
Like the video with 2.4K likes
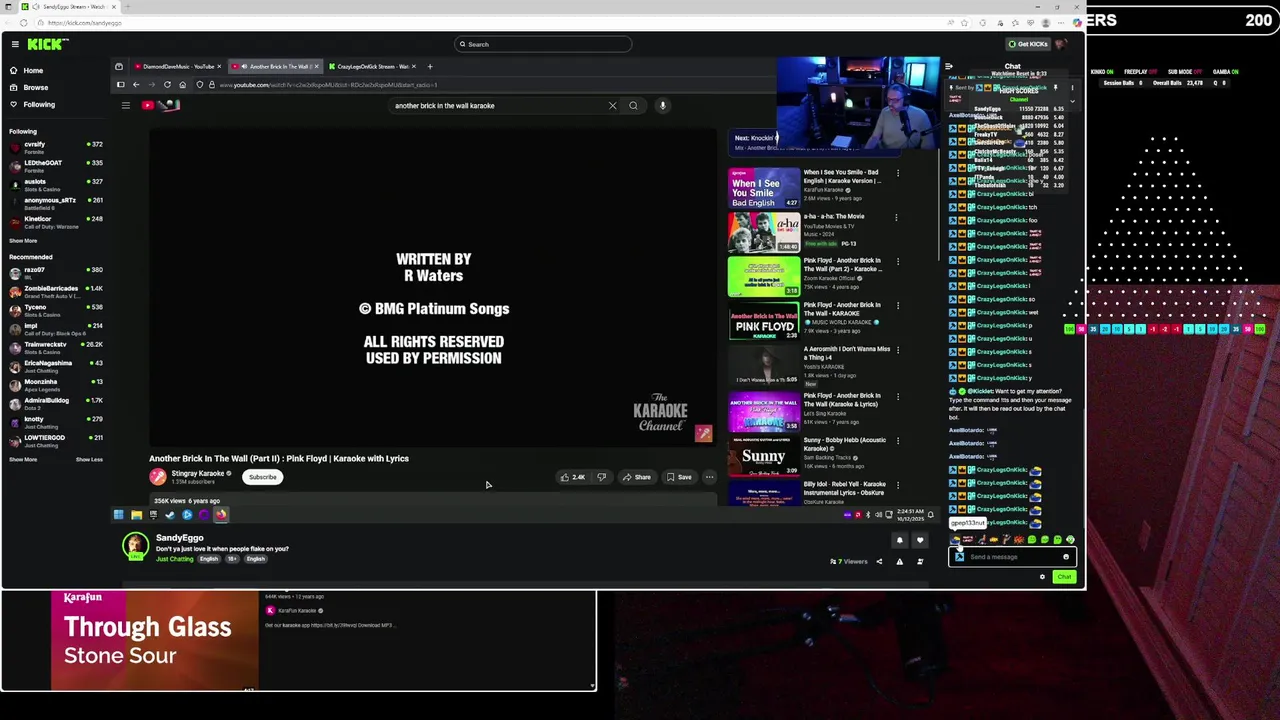click(x=572, y=477)
